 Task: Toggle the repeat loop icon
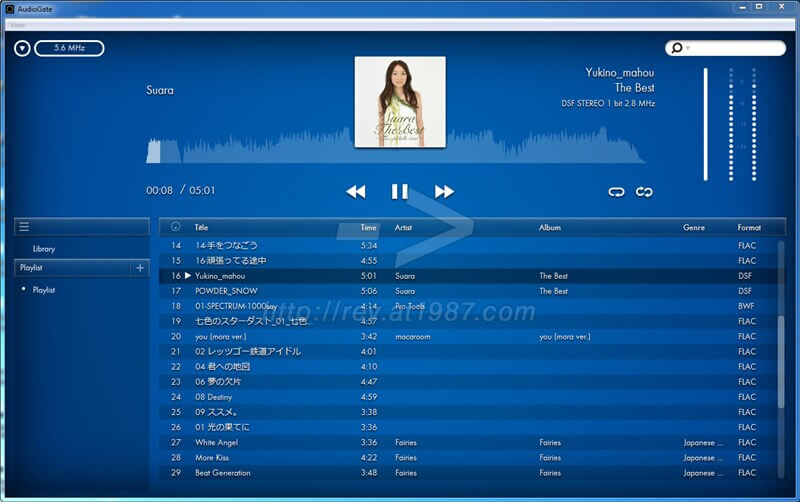[x=616, y=192]
